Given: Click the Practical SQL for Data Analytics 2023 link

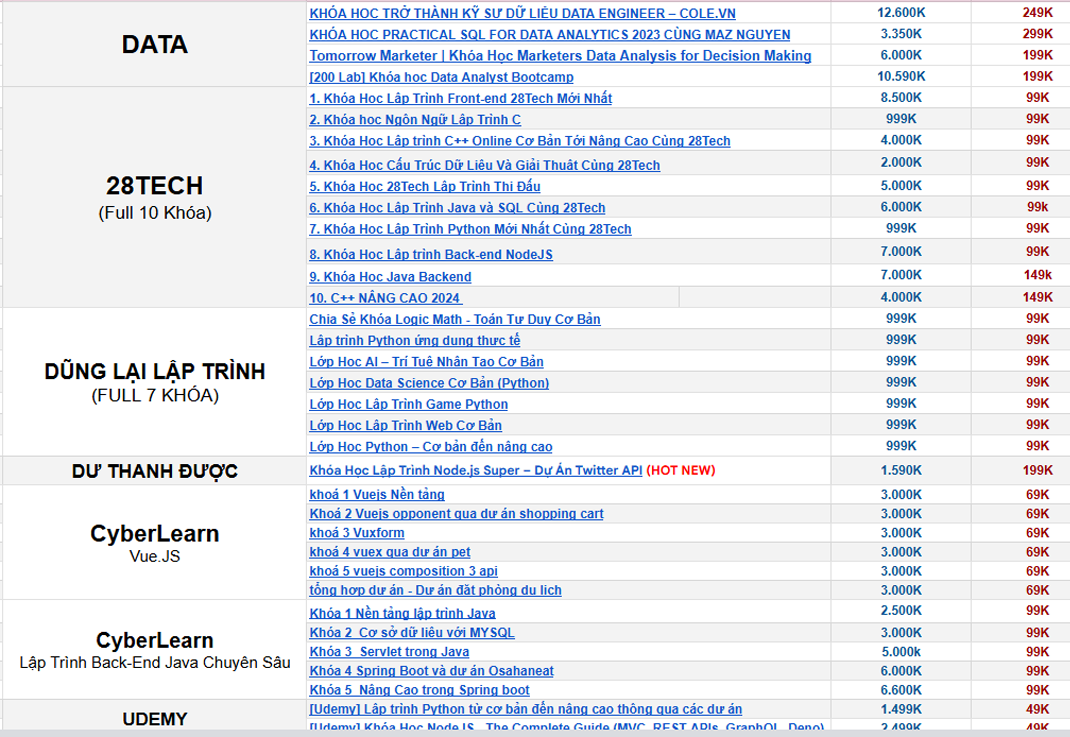Looking at the screenshot, I should tap(549, 34).
